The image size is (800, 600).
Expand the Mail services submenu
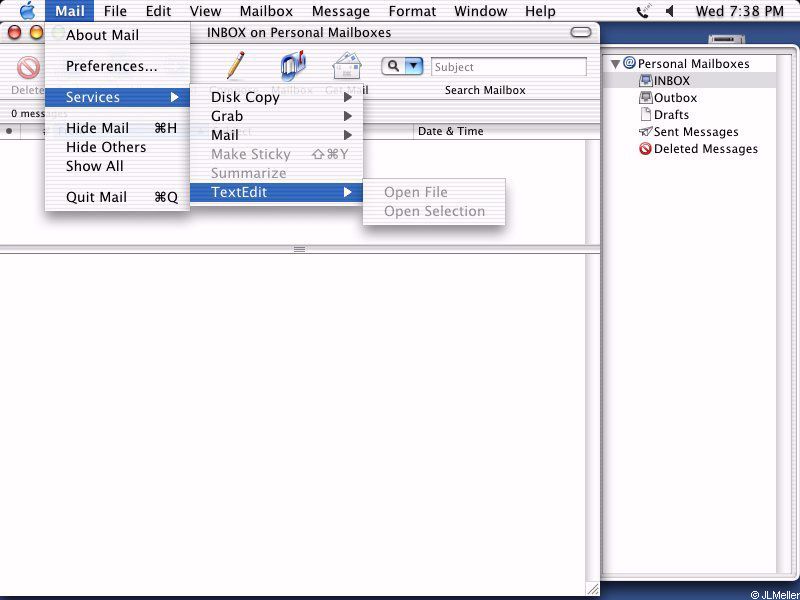[277, 135]
